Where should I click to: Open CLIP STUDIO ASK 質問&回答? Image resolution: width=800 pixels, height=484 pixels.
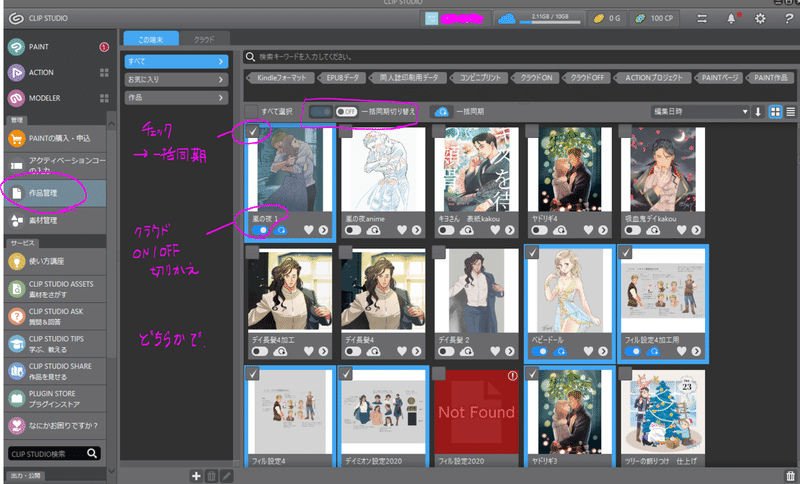pyautogui.click(x=55, y=316)
